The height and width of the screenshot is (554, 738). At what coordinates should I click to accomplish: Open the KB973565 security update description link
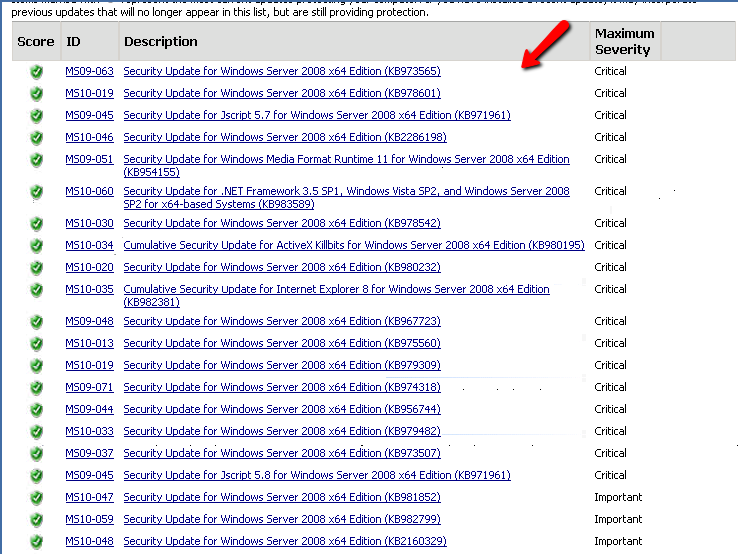(x=282, y=71)
